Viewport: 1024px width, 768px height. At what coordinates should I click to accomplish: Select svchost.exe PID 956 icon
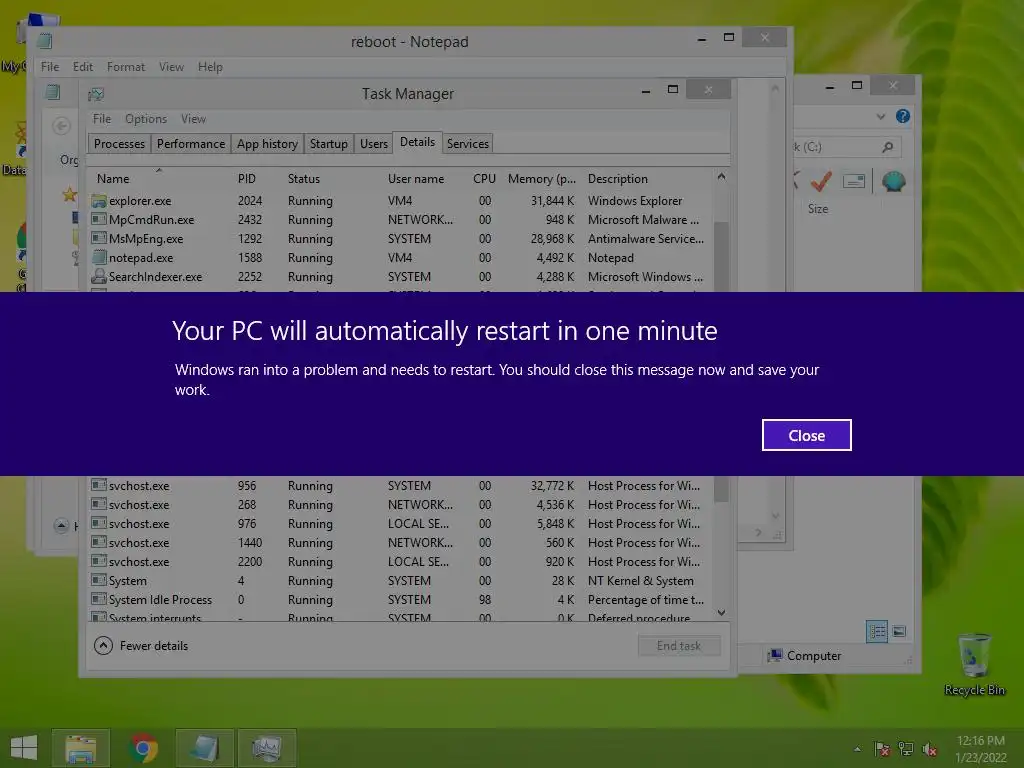point(99,485)
